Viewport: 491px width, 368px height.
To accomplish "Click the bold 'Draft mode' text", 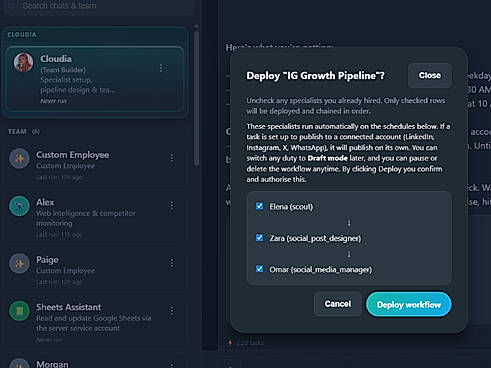I will pos(327,158).
